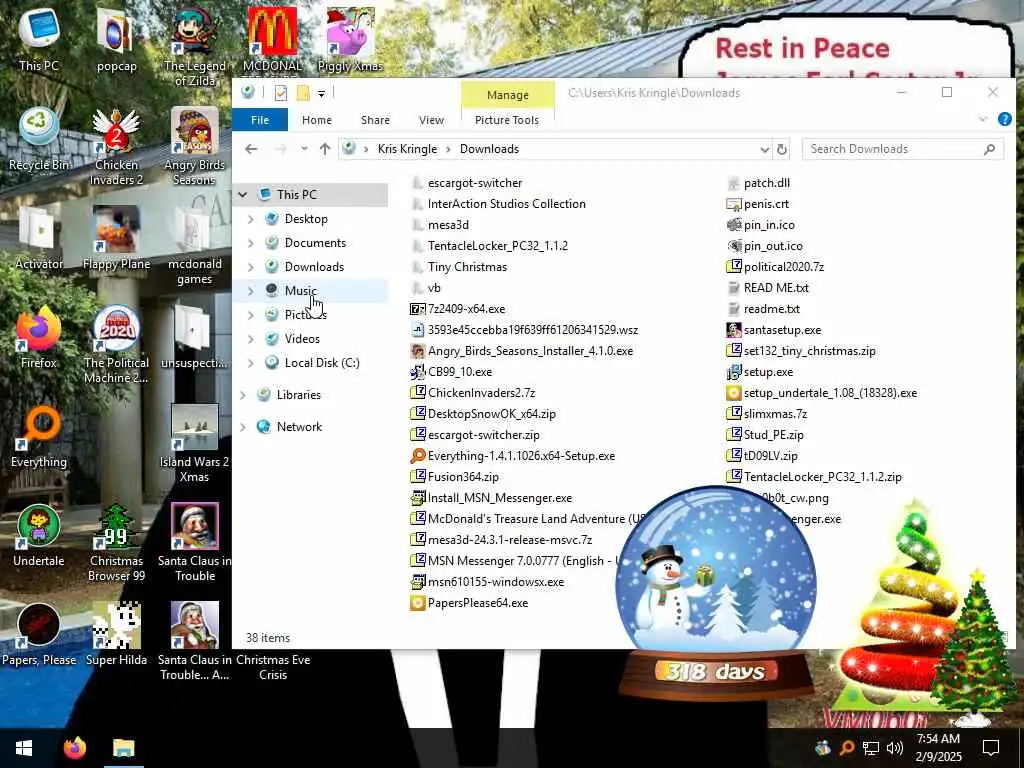Screen dimensions: 1024x768
Task: Click the taskbar clock showing 7:54 AM
Action: click(938, 748)
